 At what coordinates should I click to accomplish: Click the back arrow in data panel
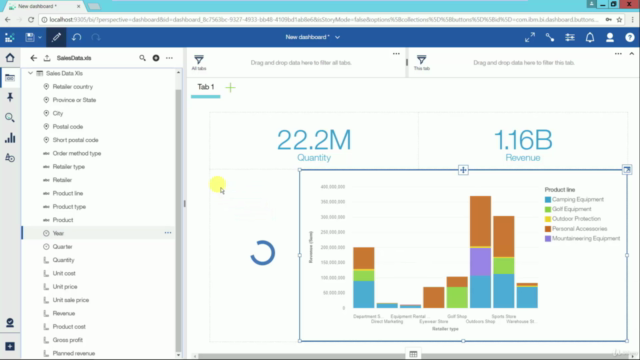point(33,58)
